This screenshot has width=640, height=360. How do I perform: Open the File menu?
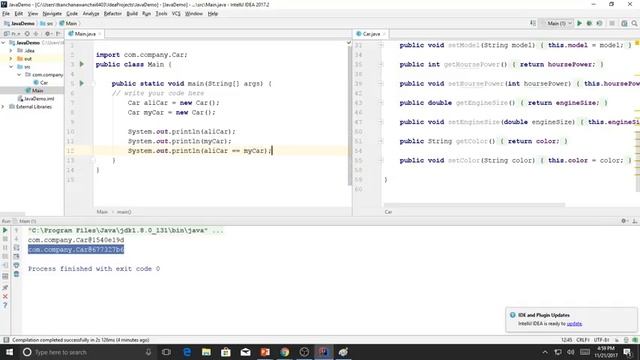(x=6, y=13)
